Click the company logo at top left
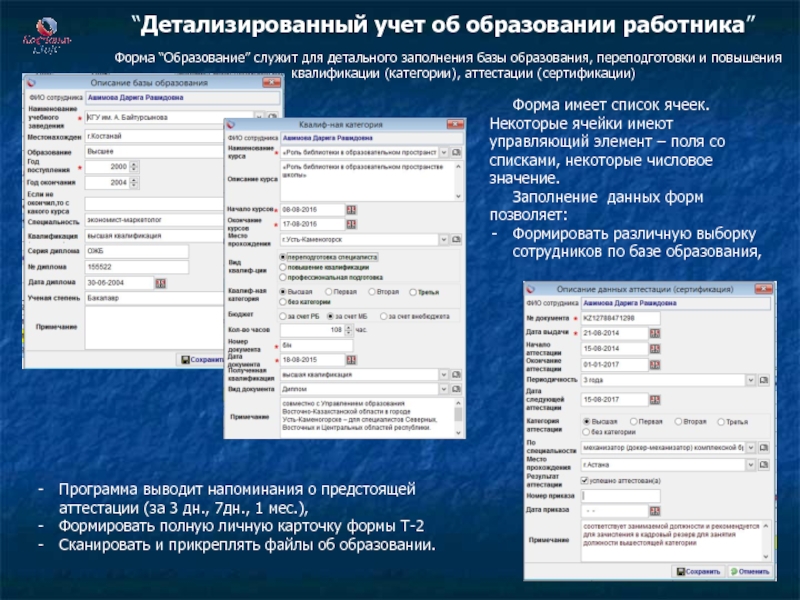Viewport: 800px width, 600px height. (46, 35)
